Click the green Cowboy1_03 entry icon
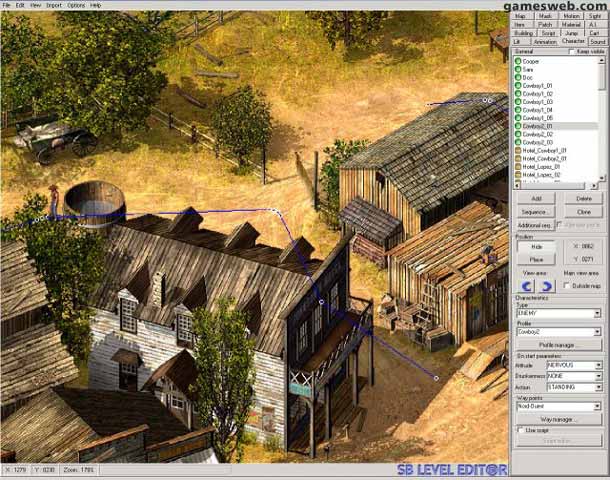 pyautogui.click(x=518, y=102)
